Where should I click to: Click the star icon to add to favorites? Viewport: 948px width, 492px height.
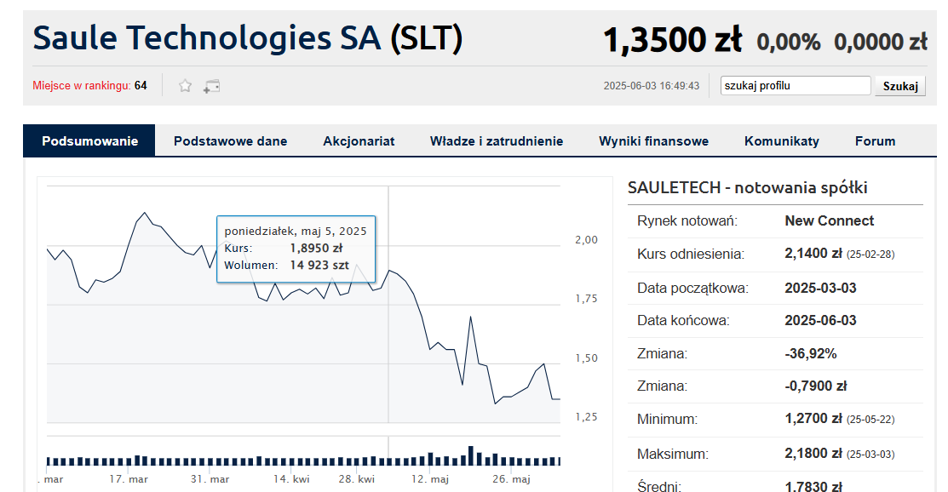coord(185,86)
